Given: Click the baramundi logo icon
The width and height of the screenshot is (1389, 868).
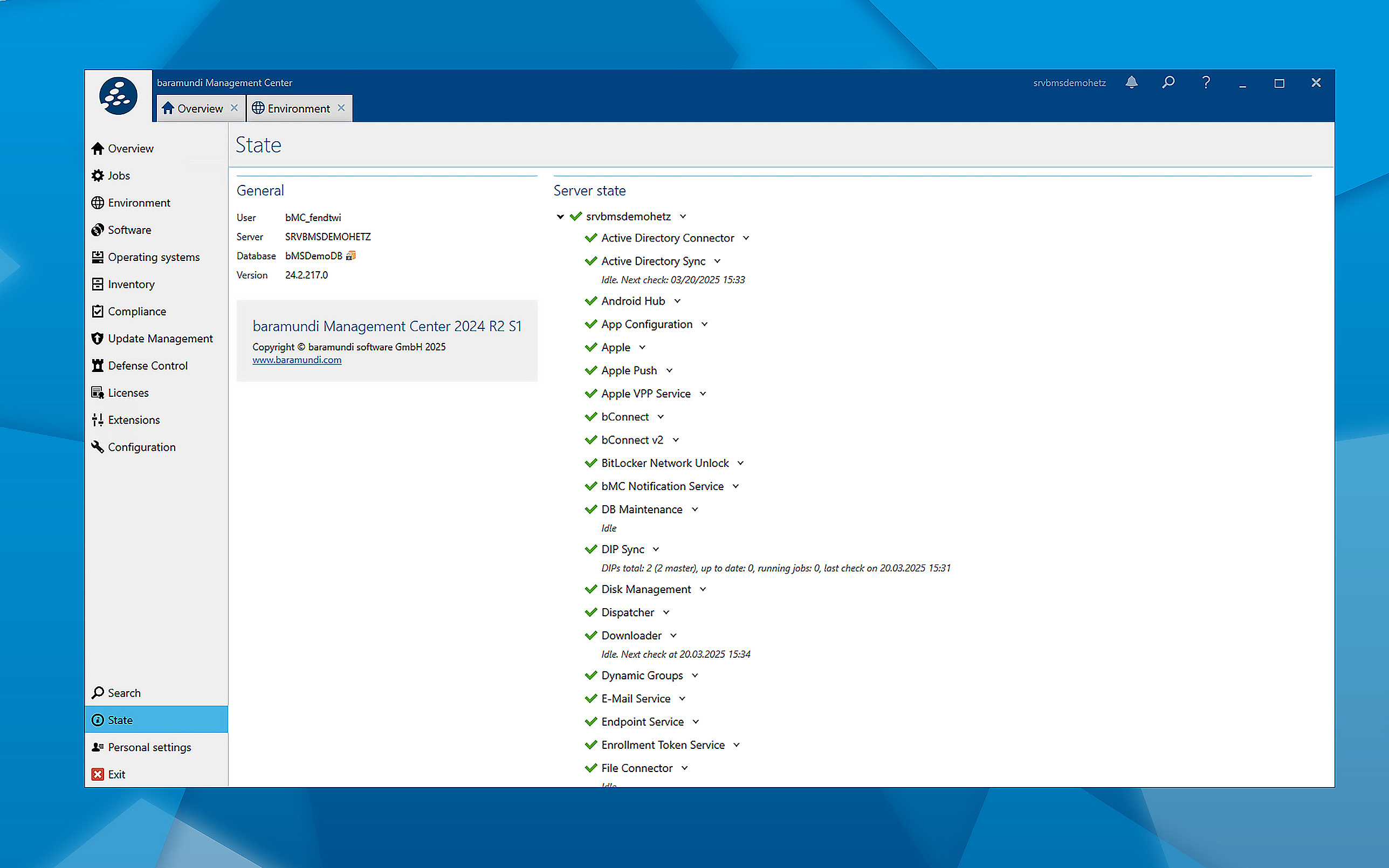Looking at the screenshot, I should pos(118,96).
